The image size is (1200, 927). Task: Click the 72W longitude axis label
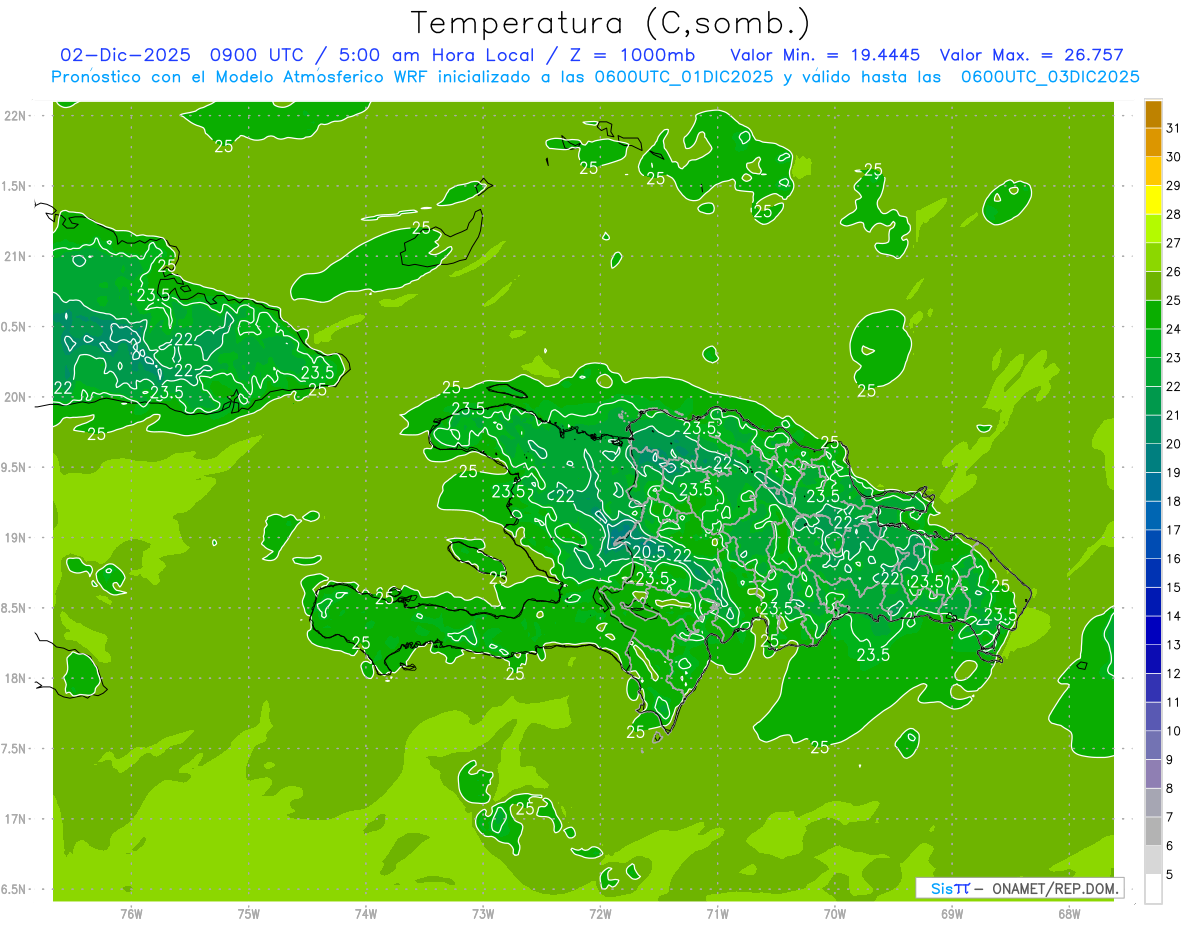pyautogui.click(x=600, y=914)
